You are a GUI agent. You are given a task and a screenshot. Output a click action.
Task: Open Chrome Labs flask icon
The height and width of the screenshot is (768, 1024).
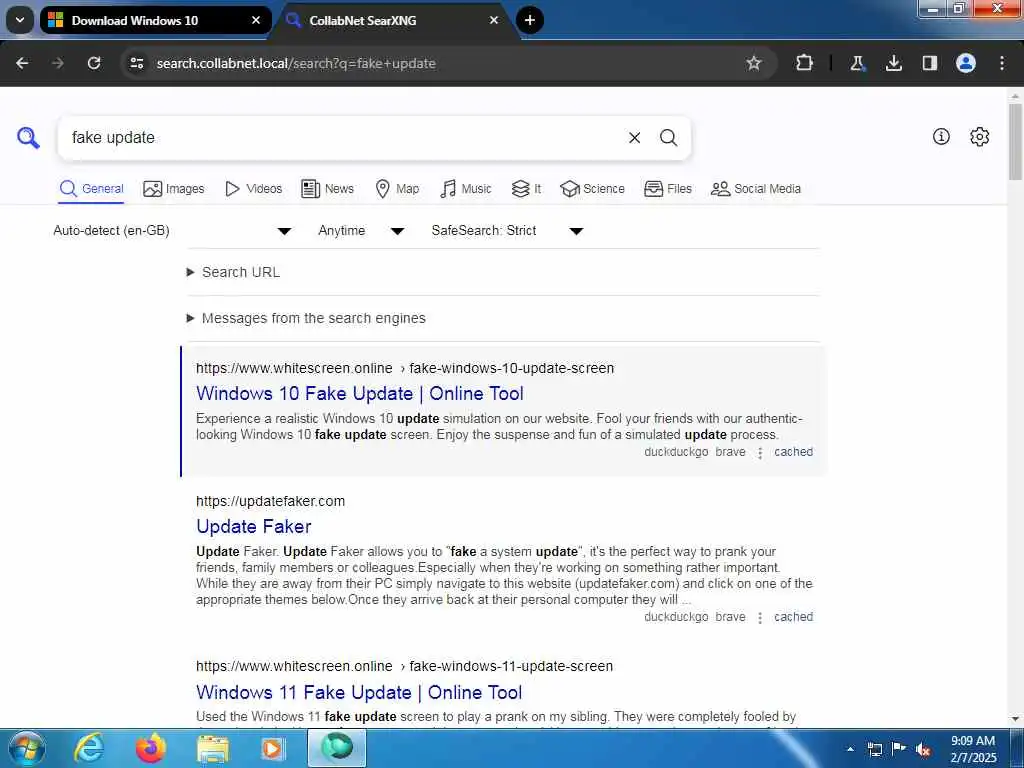pos(857,63)
